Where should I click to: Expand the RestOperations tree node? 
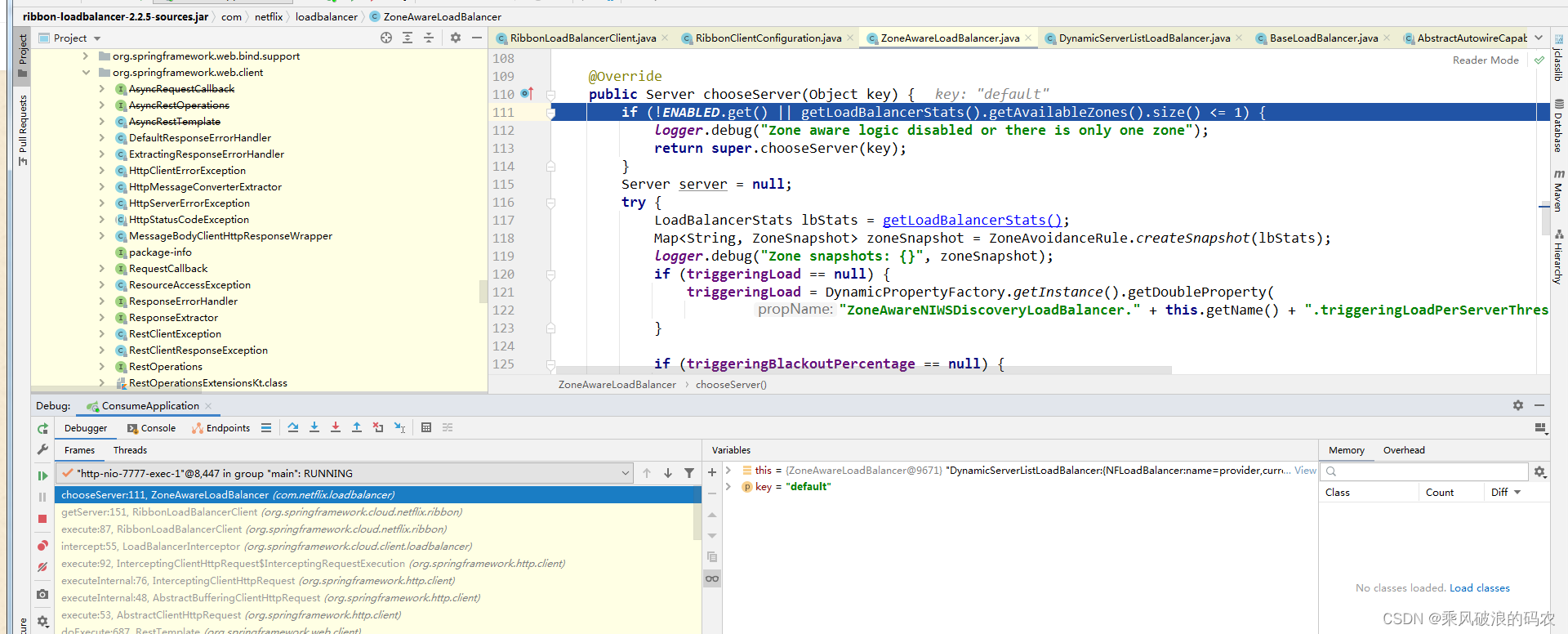pos(102,367)
